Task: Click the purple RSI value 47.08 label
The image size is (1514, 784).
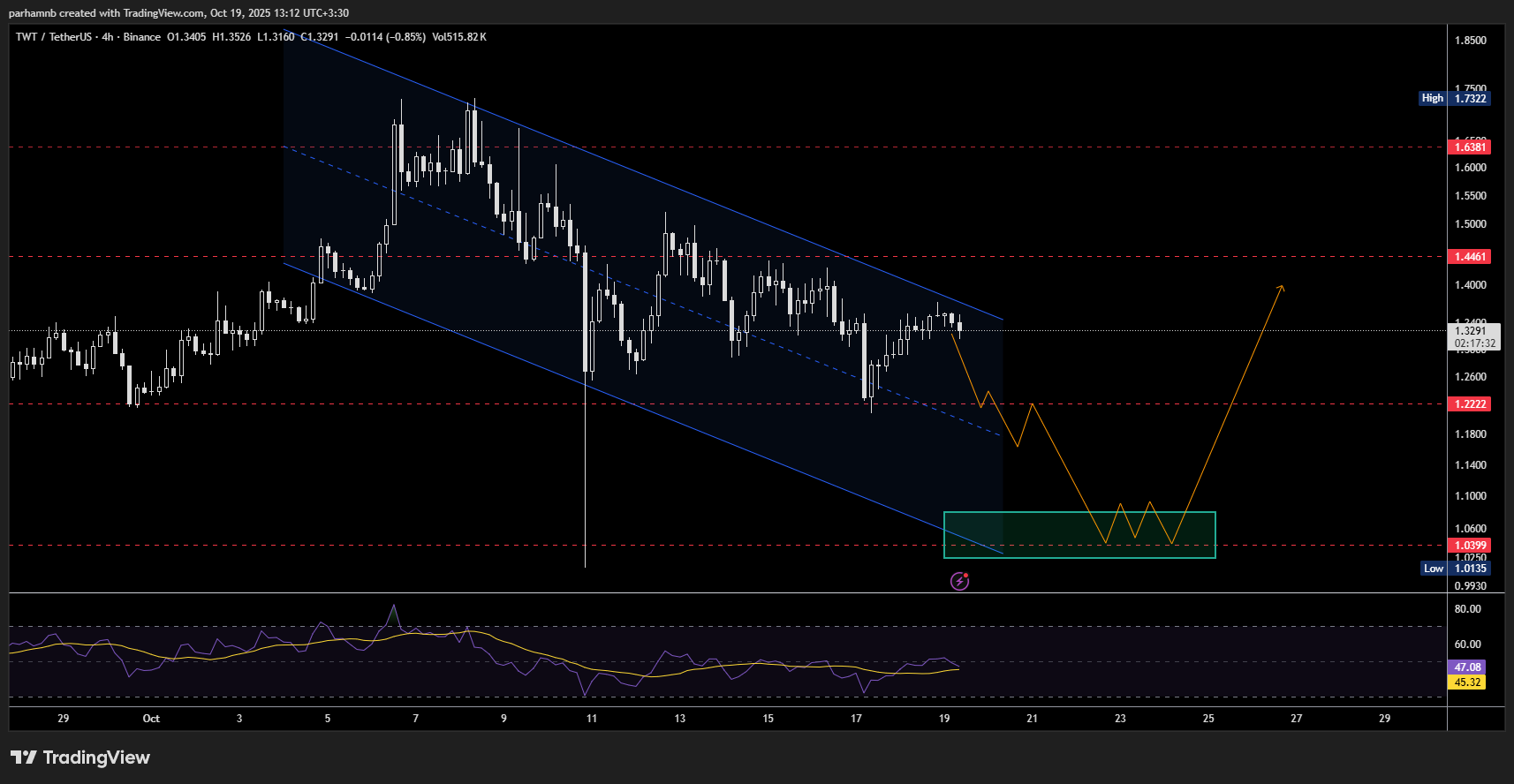Action: 1467,667
